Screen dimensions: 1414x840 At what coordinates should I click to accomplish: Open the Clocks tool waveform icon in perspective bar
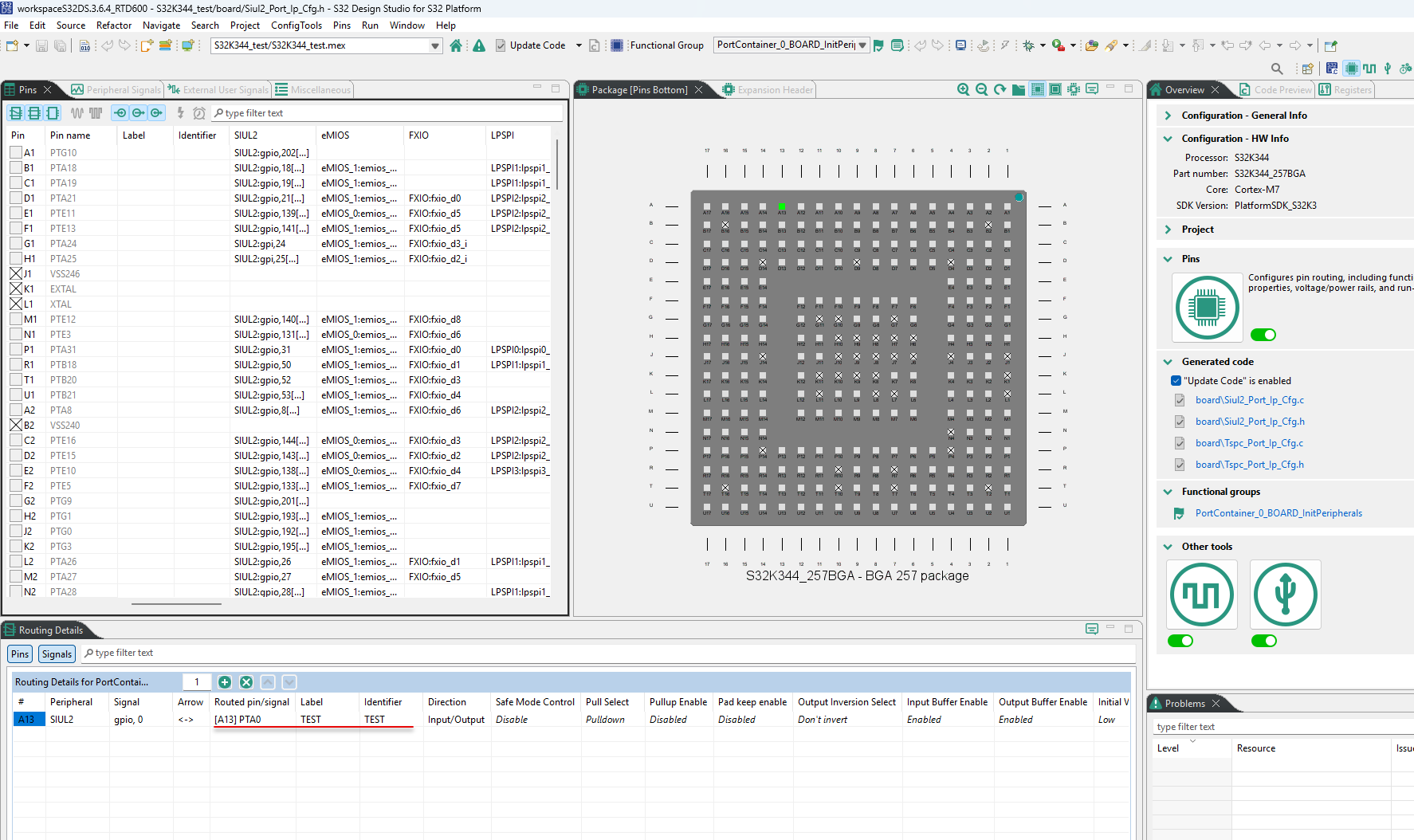(x=1369, y=69)
